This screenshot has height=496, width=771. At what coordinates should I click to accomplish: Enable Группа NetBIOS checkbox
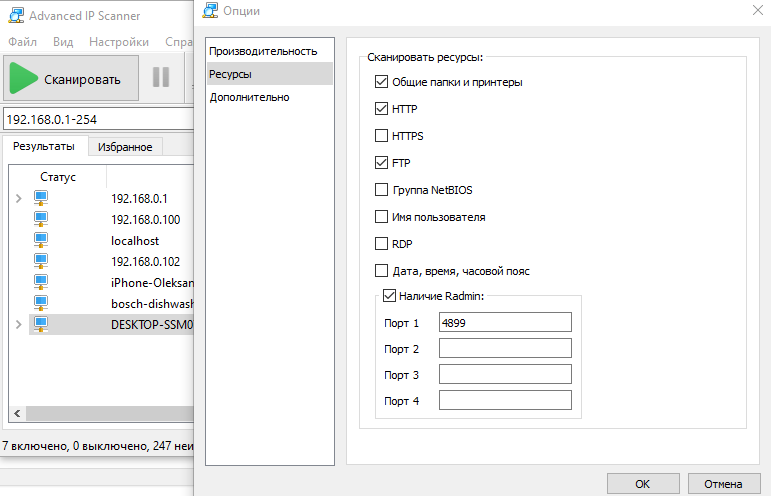[x=381, y=190]
